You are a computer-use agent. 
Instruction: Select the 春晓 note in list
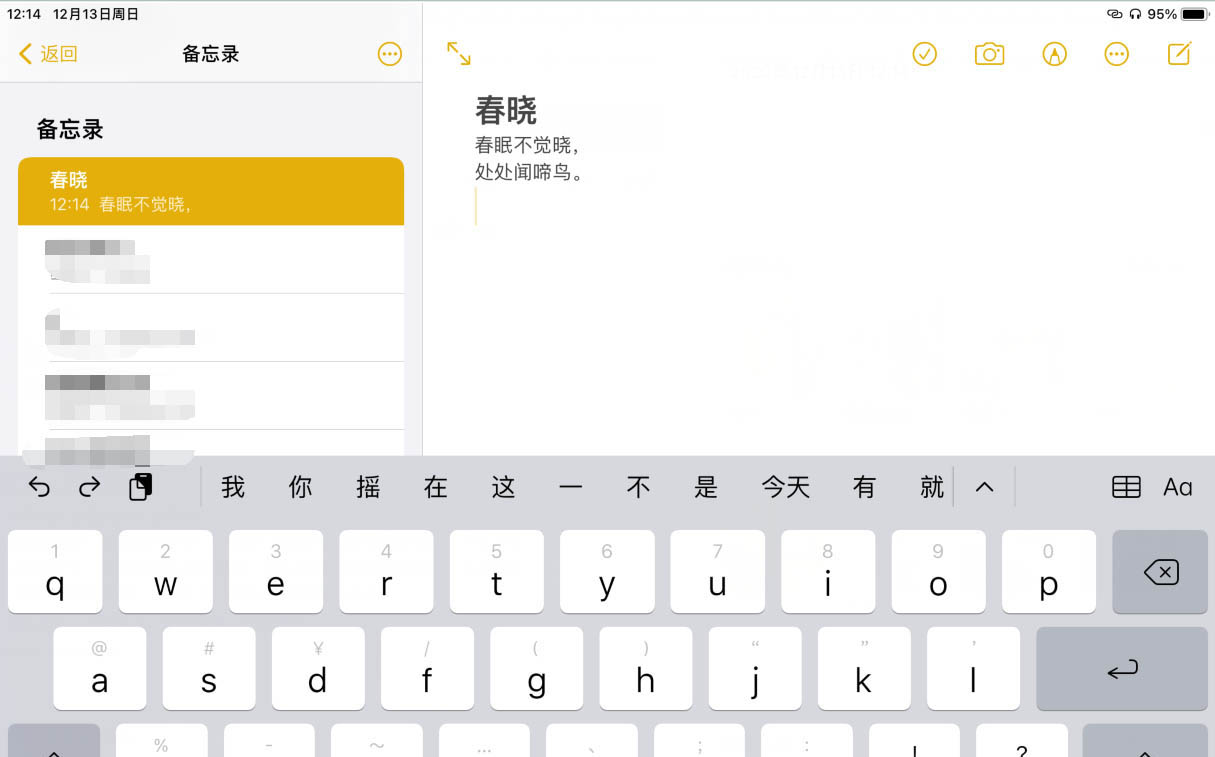click(211, 191)
